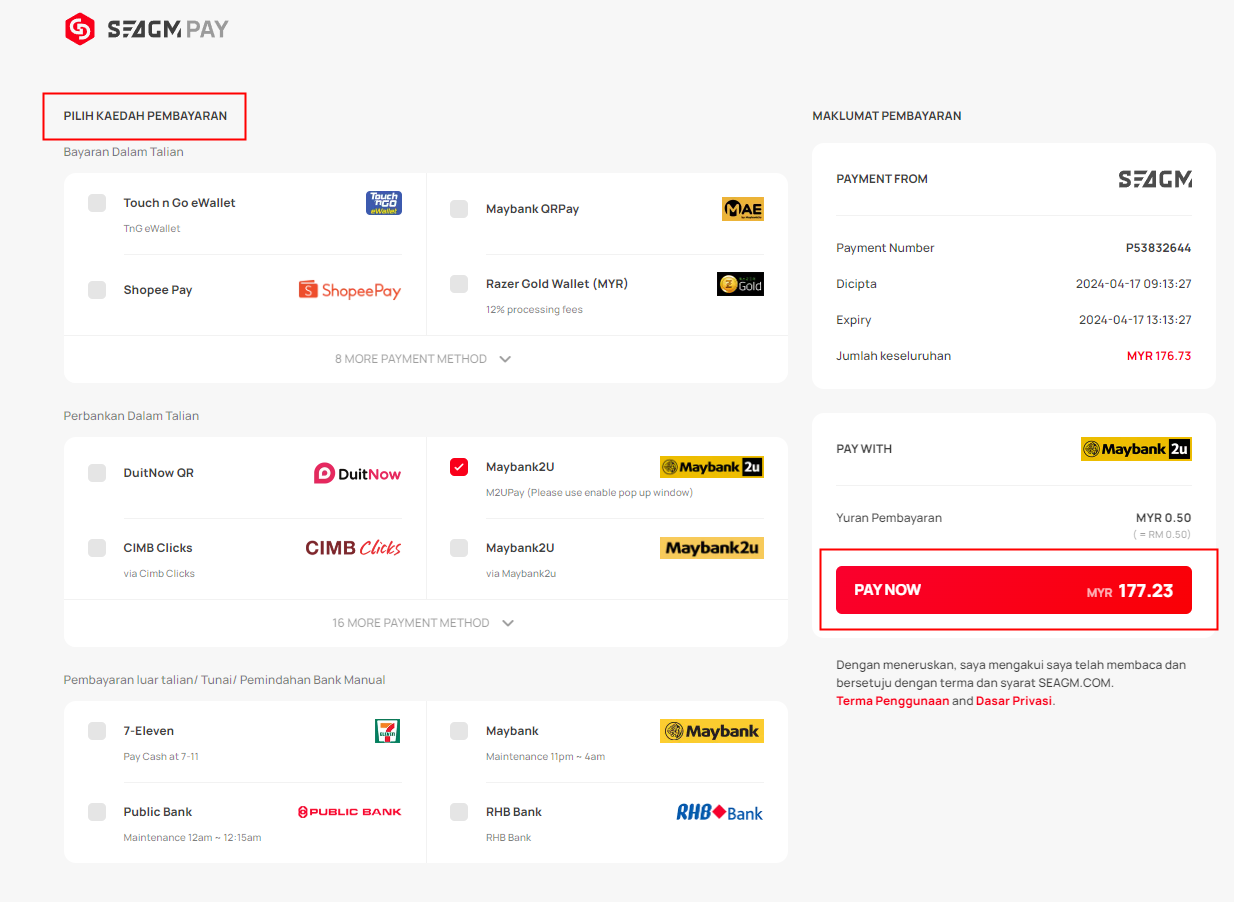Image resolution: width=1234 pixels, height=902 pixels.
Task: Tick the Maybank bank transfer checkbox
Action: (459, 731)
